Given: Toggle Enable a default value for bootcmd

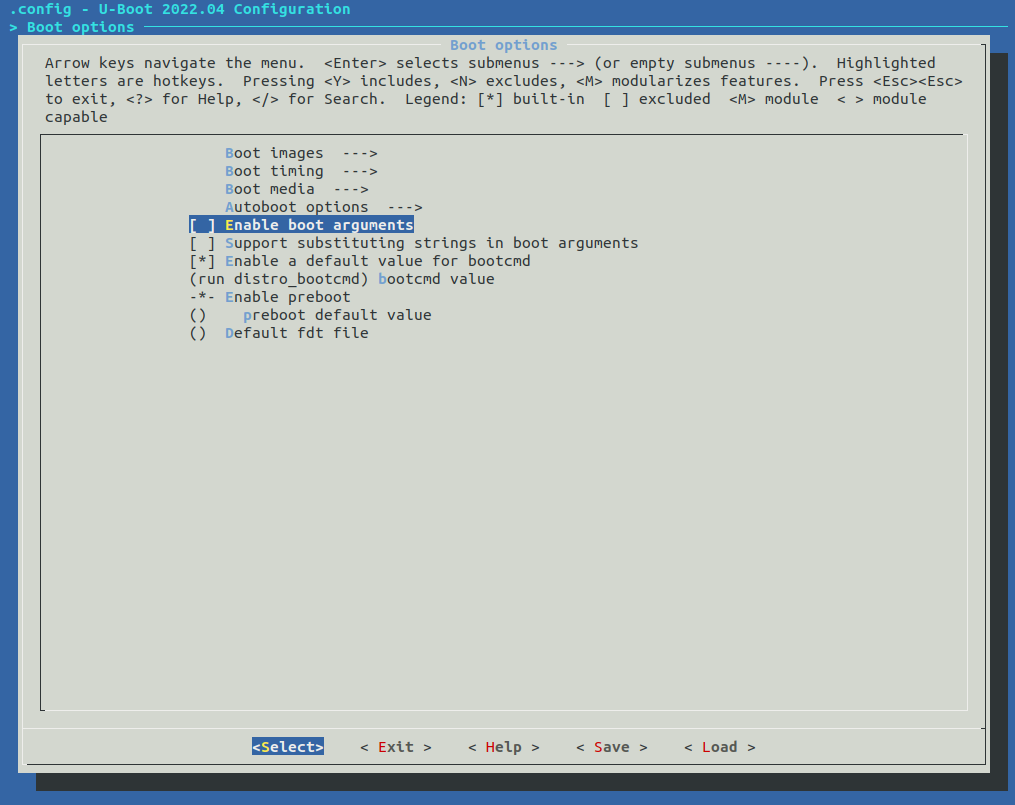Looking at the screenshot, I should point(360,261).
